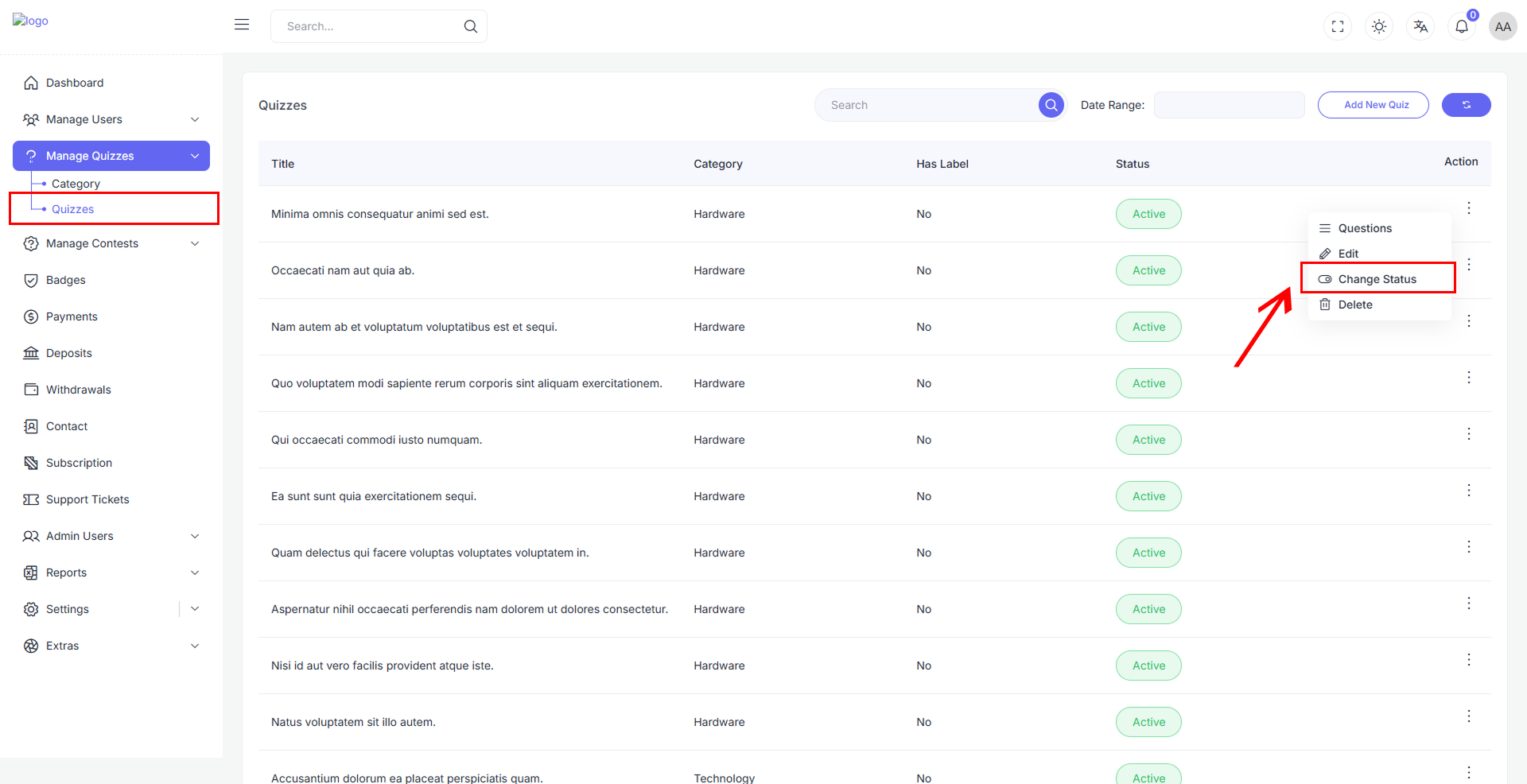Click the logo link
Screen dimensions: 1527x784
coord(30,21)
